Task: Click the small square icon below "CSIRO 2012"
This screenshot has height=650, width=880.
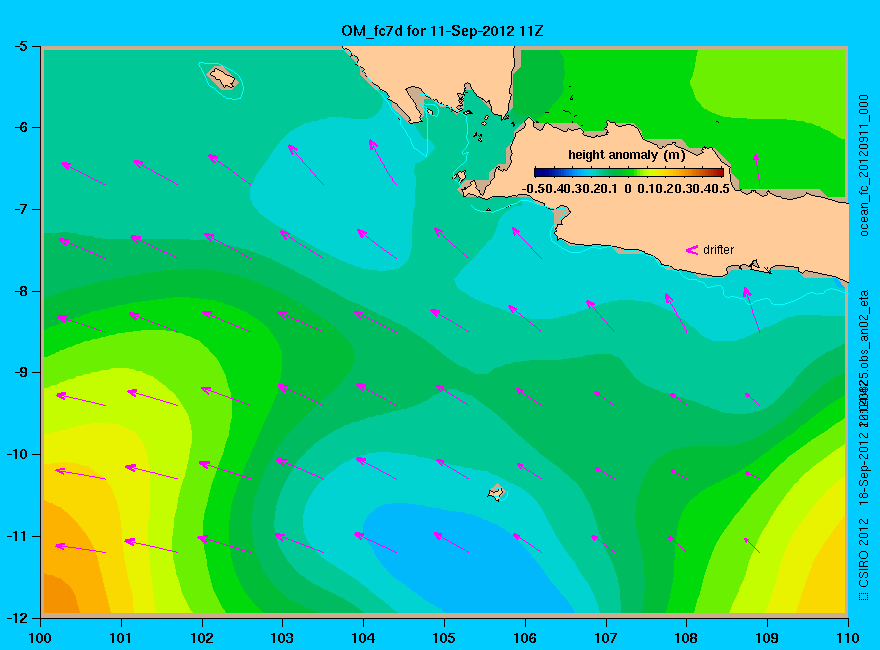Action: (864, 596)
